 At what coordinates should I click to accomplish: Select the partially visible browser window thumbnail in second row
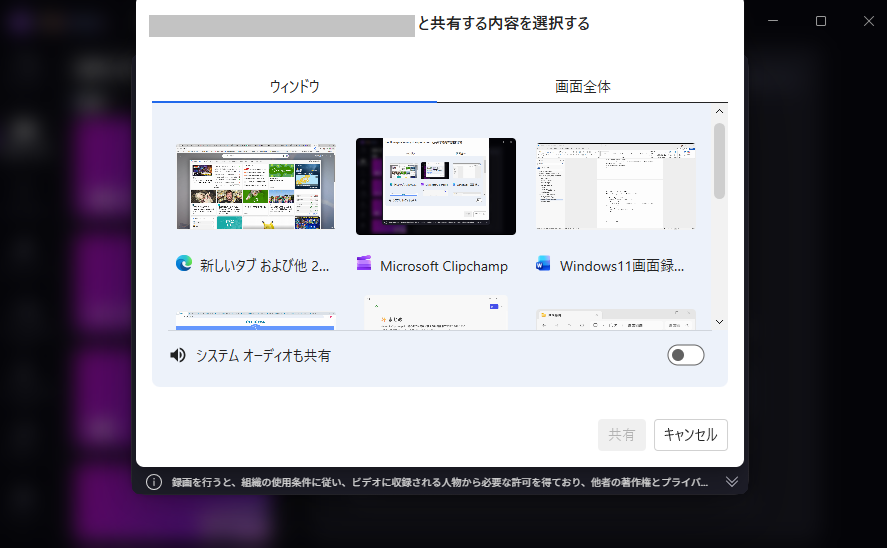256,321
